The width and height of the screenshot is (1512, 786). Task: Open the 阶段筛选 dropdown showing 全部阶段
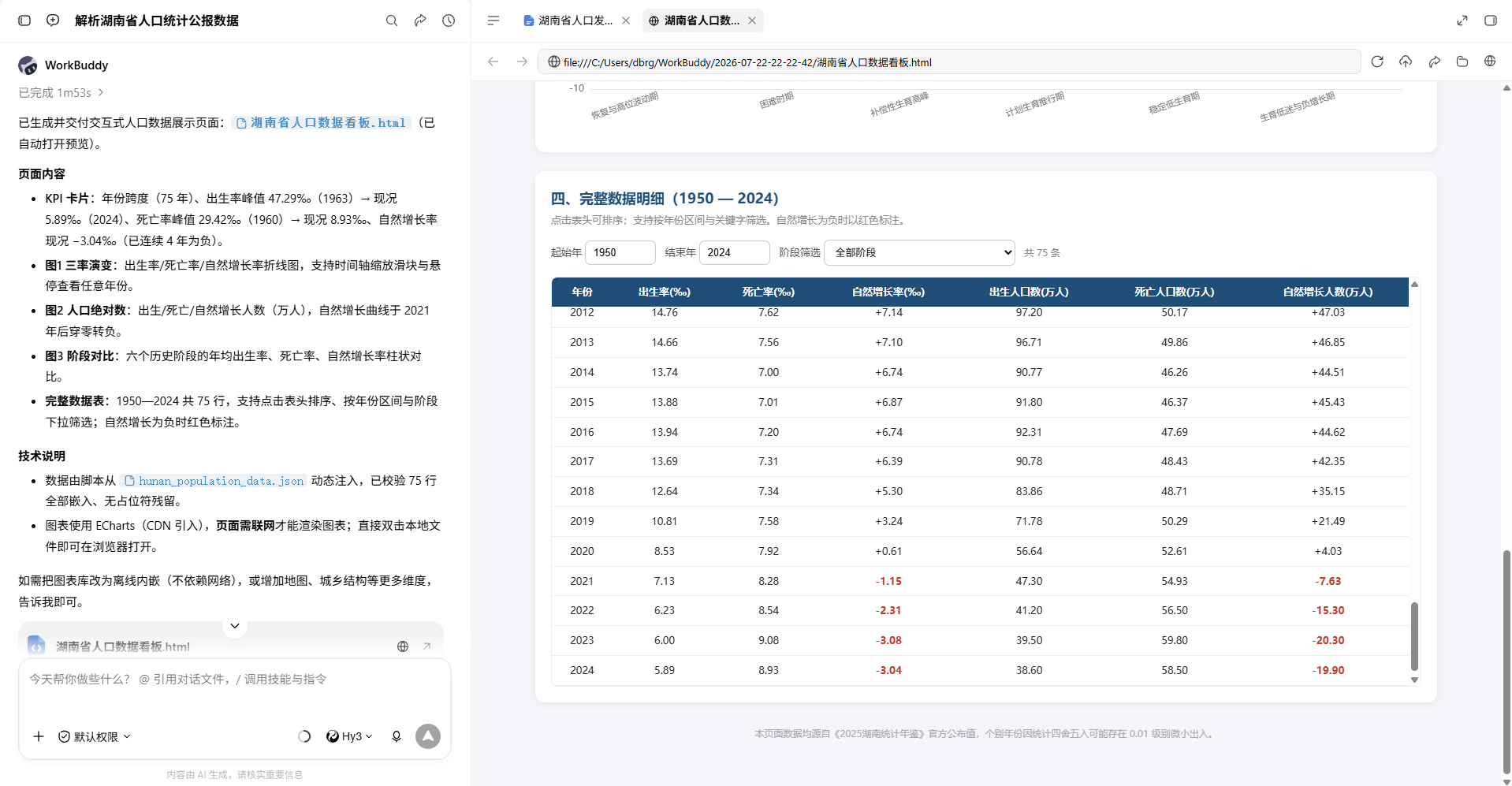(x=919, y=252)
